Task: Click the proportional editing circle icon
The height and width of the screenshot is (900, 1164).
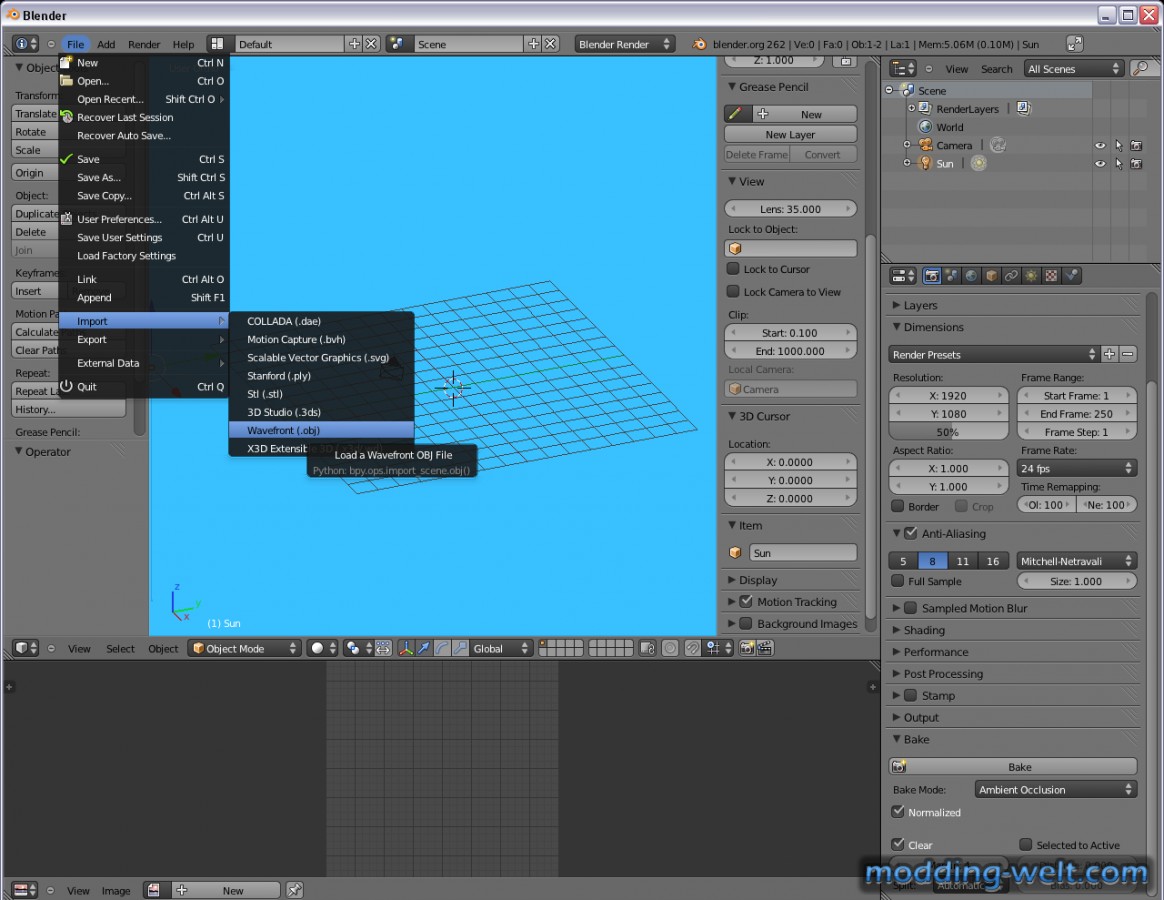Action: (670, 648)
